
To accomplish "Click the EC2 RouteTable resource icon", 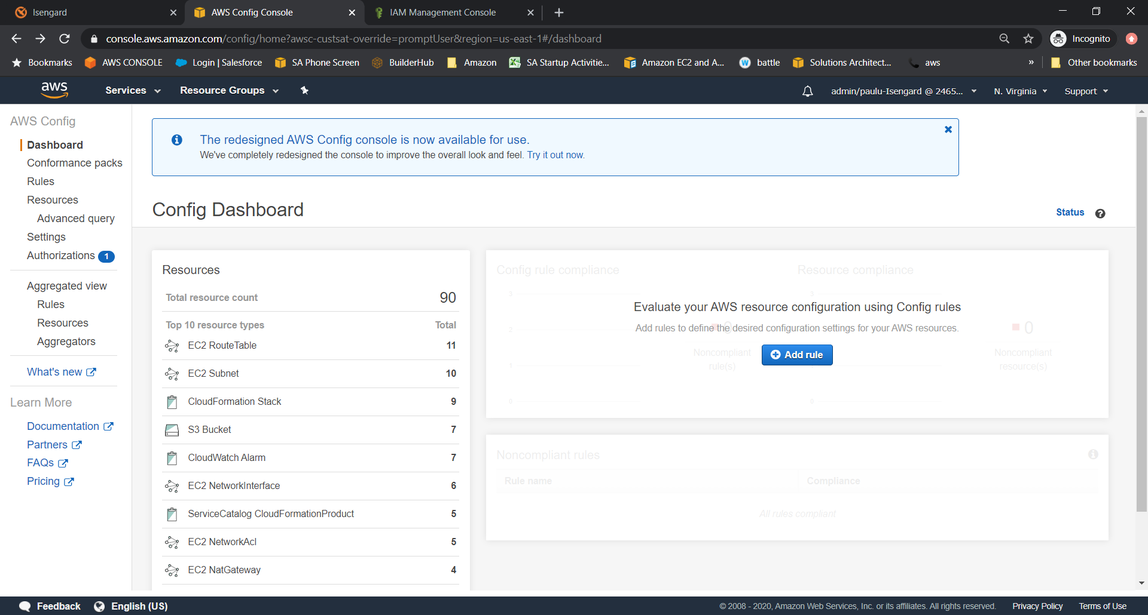I will (x=172, y=346).
